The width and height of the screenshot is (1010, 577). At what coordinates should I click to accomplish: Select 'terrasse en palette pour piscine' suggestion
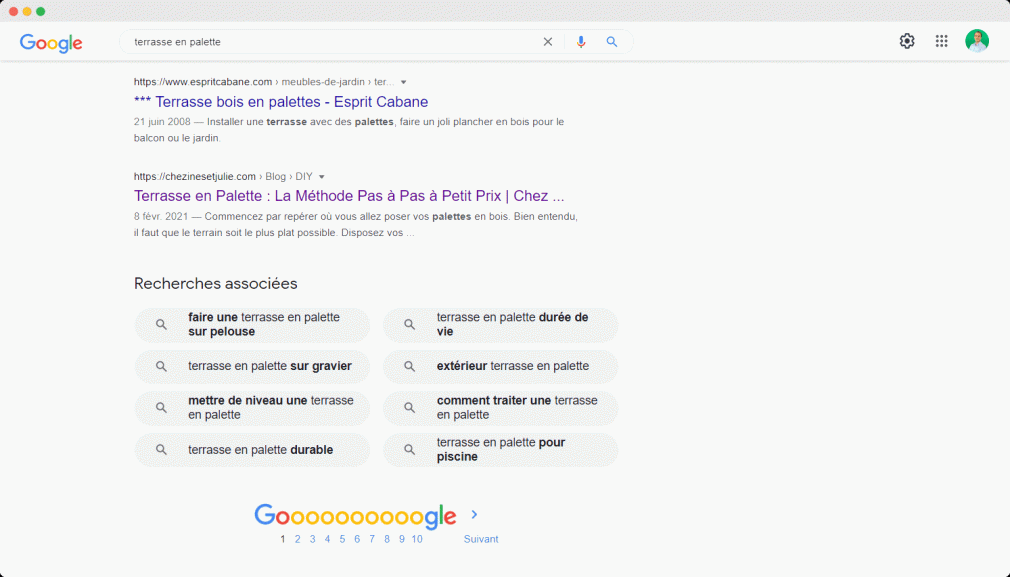(x=500, y=449)
